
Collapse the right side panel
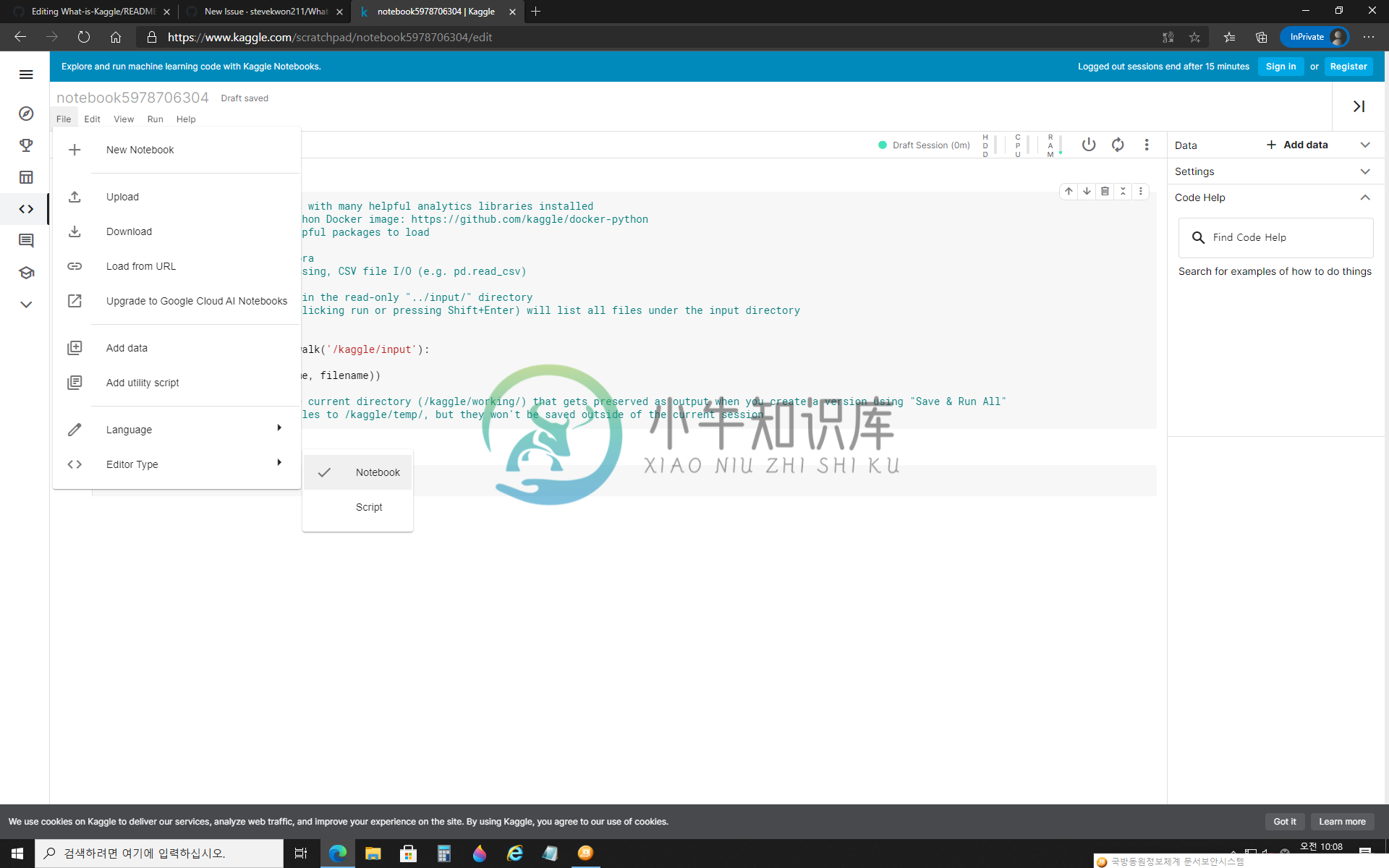click(x=1359, y=106)
